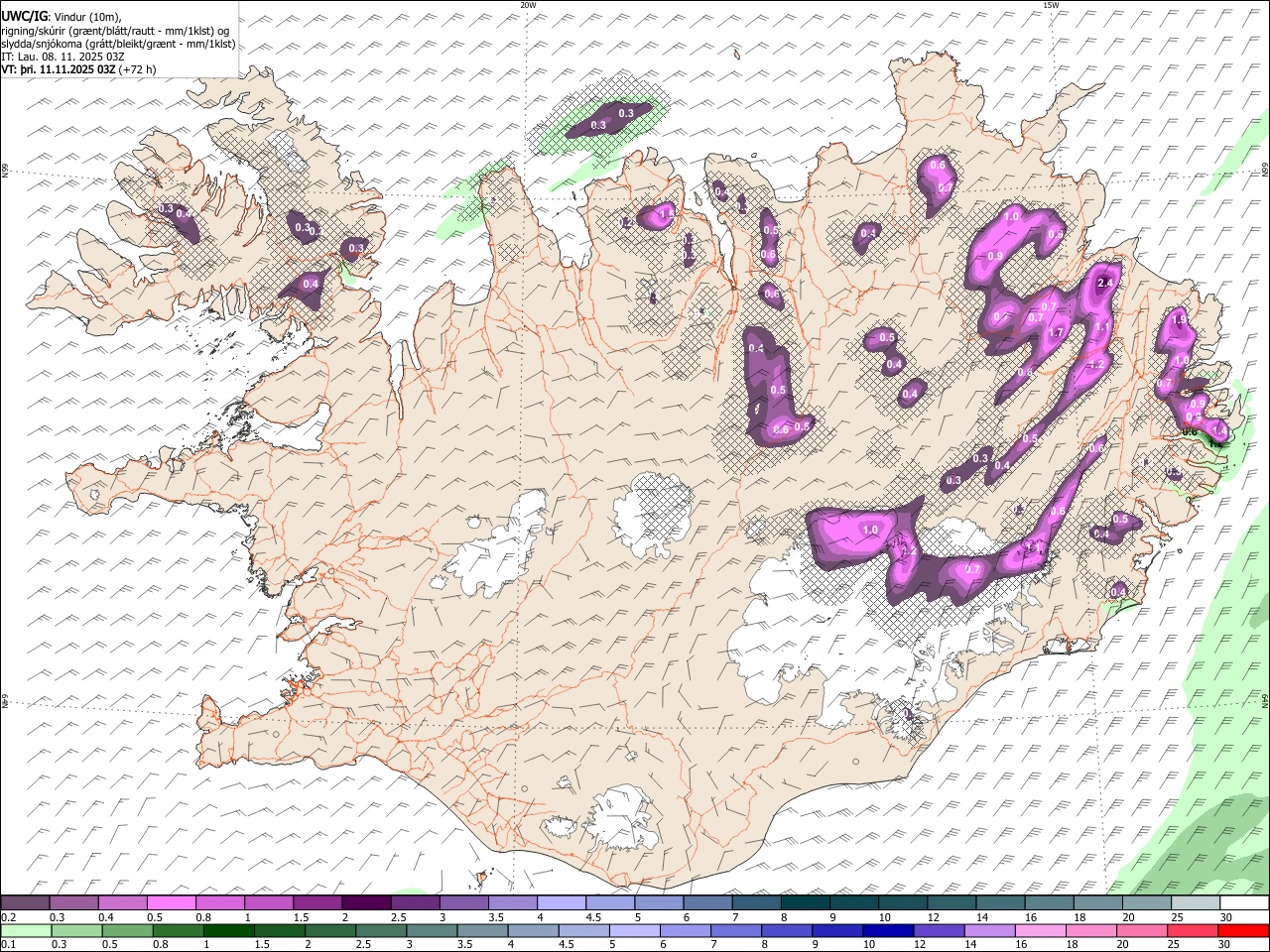
Task: Click upper legend swatch between 0.2 and 0.3
Action: click(25, 903)
